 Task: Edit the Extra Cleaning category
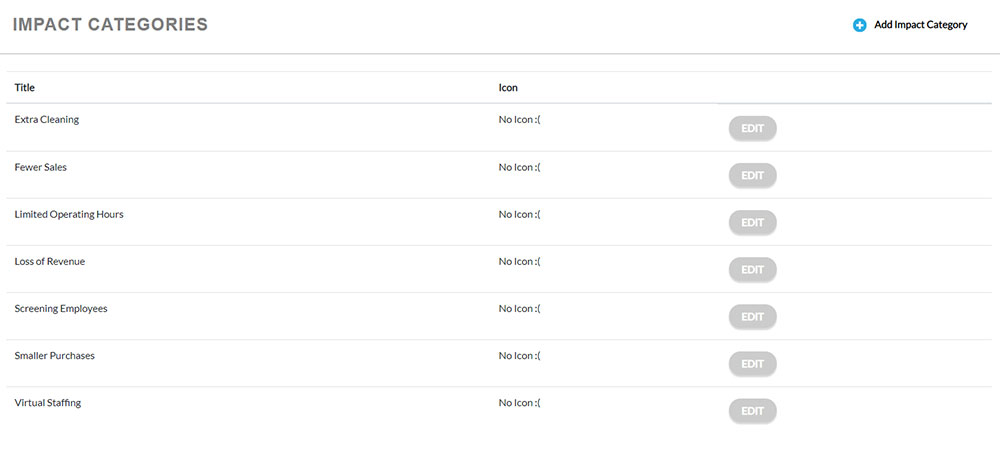click(x=752, y=128)
